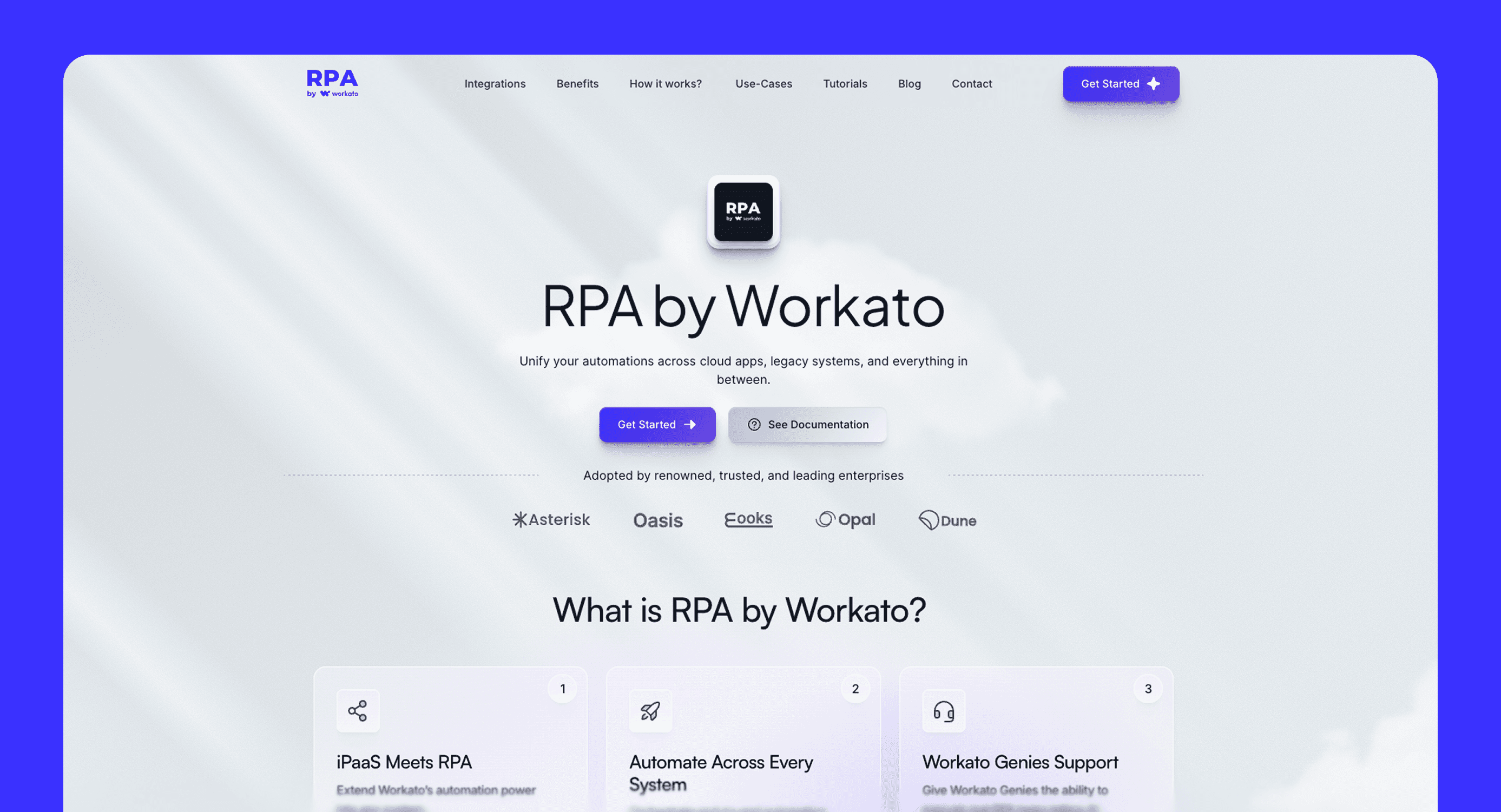Go to Benefits in navigation
The width and height of the screenshot is (1501, 812).
pyautogui.click(x=577, y=84)
